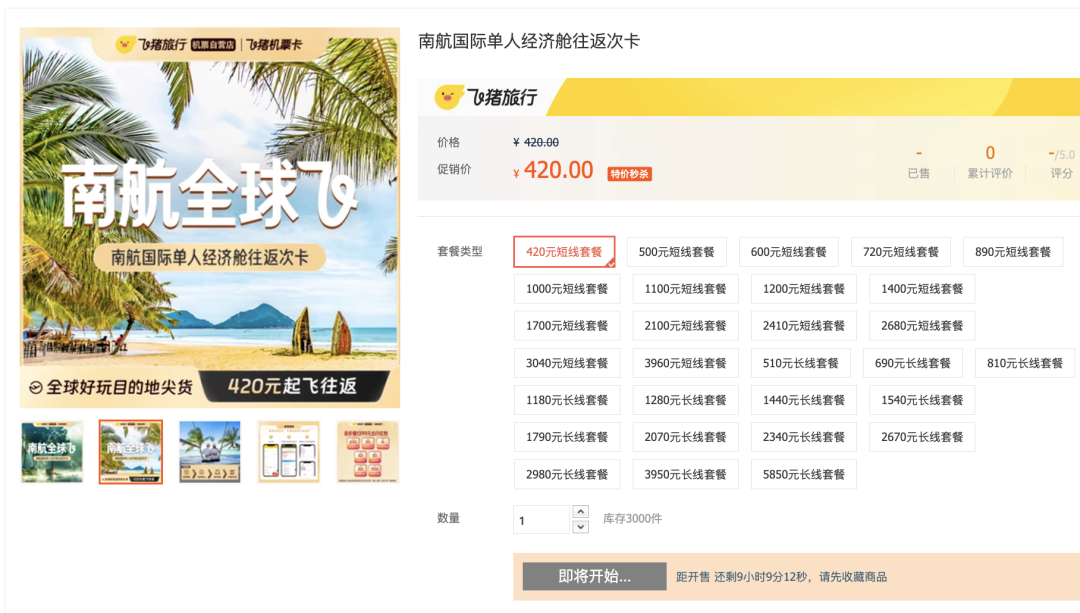Image resolution: width=1080 pixels, height=613 pixels.
Task: Select the 500元短线套餐 package option
Action: (x=676, y=252)
